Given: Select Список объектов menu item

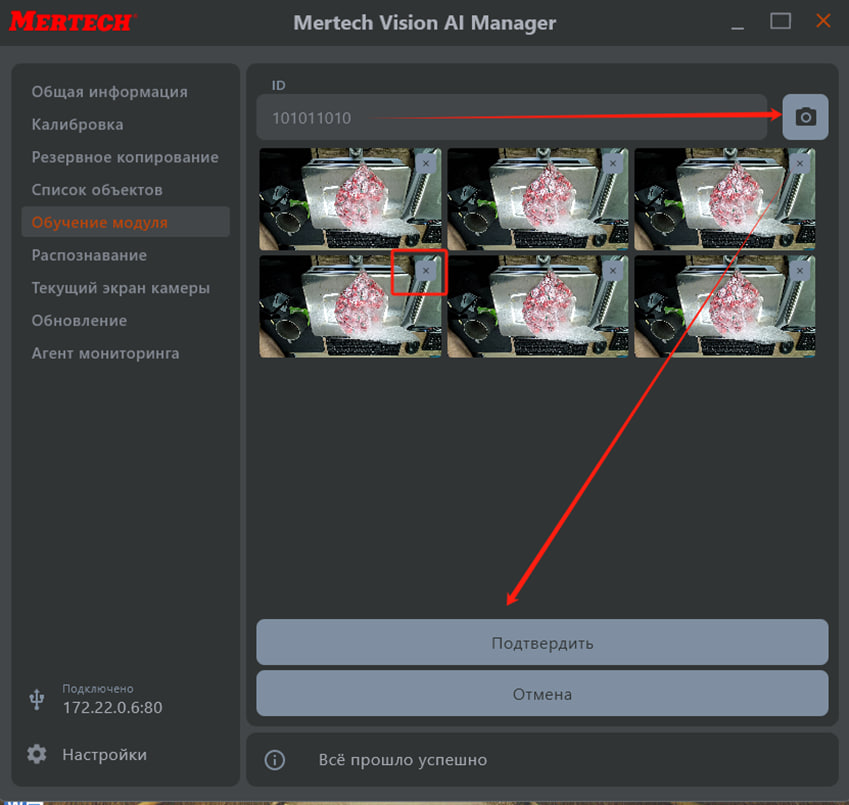Looking at the screenshot, I should tap(96, 190).
